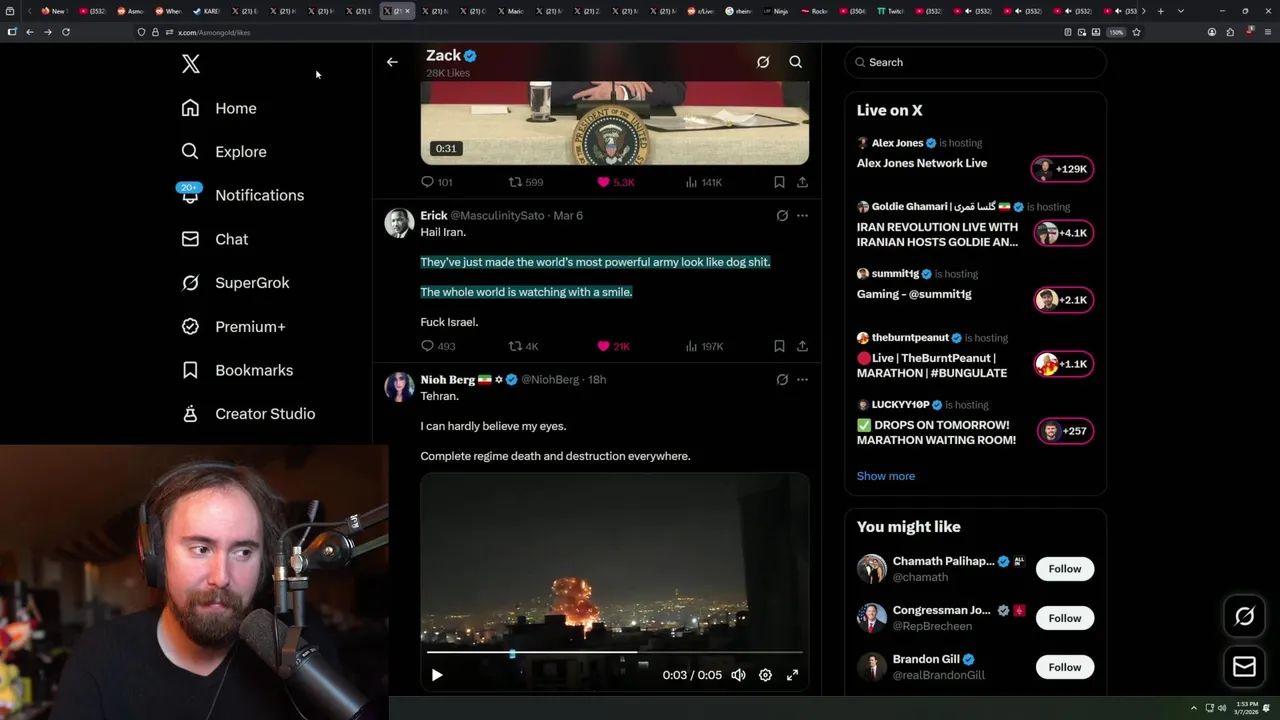Join Alex Jones Network Live +129K
This screenshot has height=720, width=1280.
(1062, 169)
